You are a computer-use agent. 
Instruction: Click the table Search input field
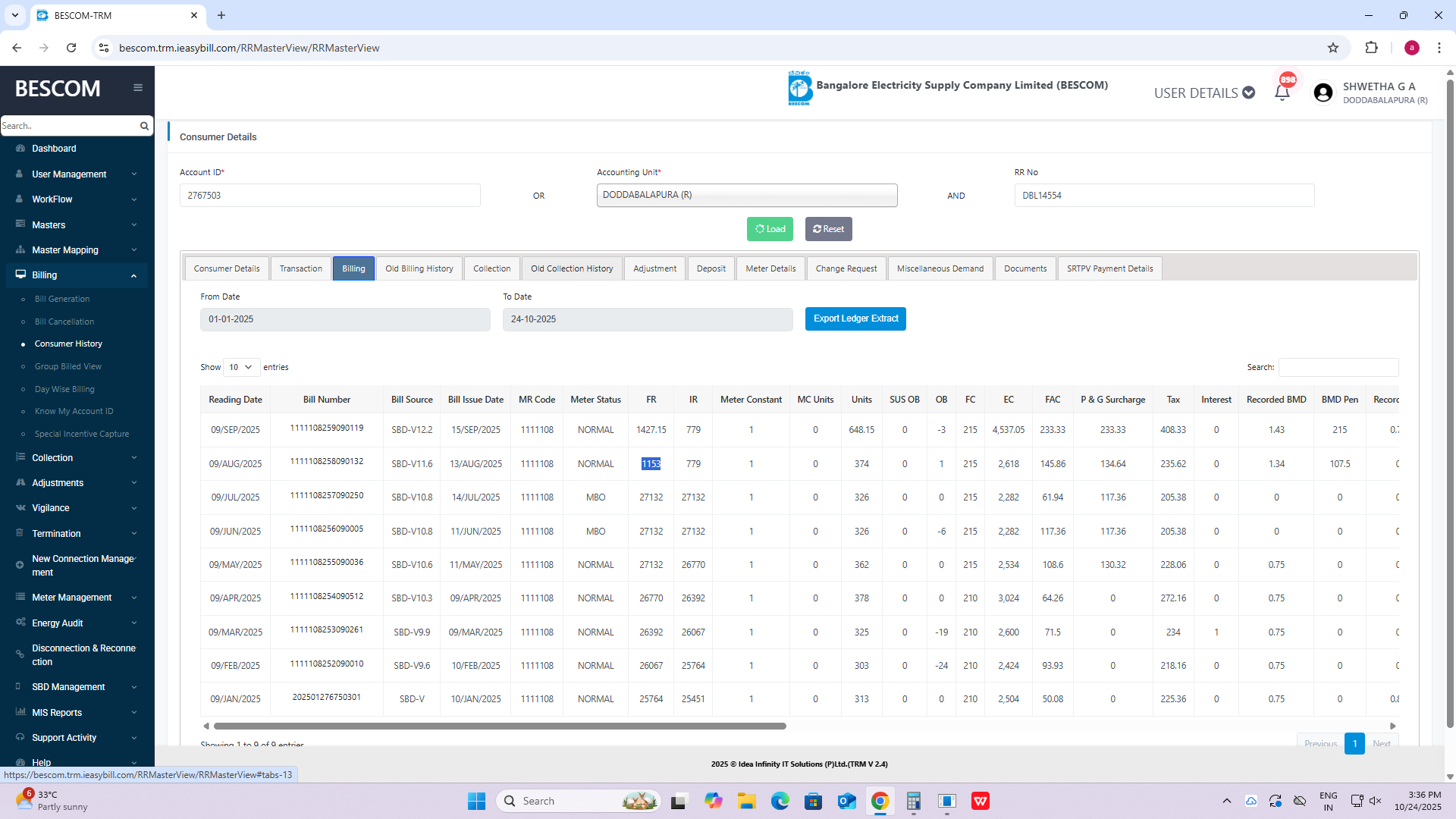tap(1338, 367)
